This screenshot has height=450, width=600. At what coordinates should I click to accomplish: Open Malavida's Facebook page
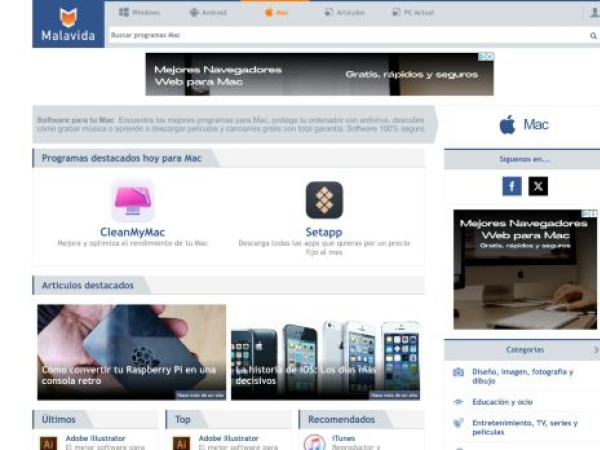tap(512, 186)
